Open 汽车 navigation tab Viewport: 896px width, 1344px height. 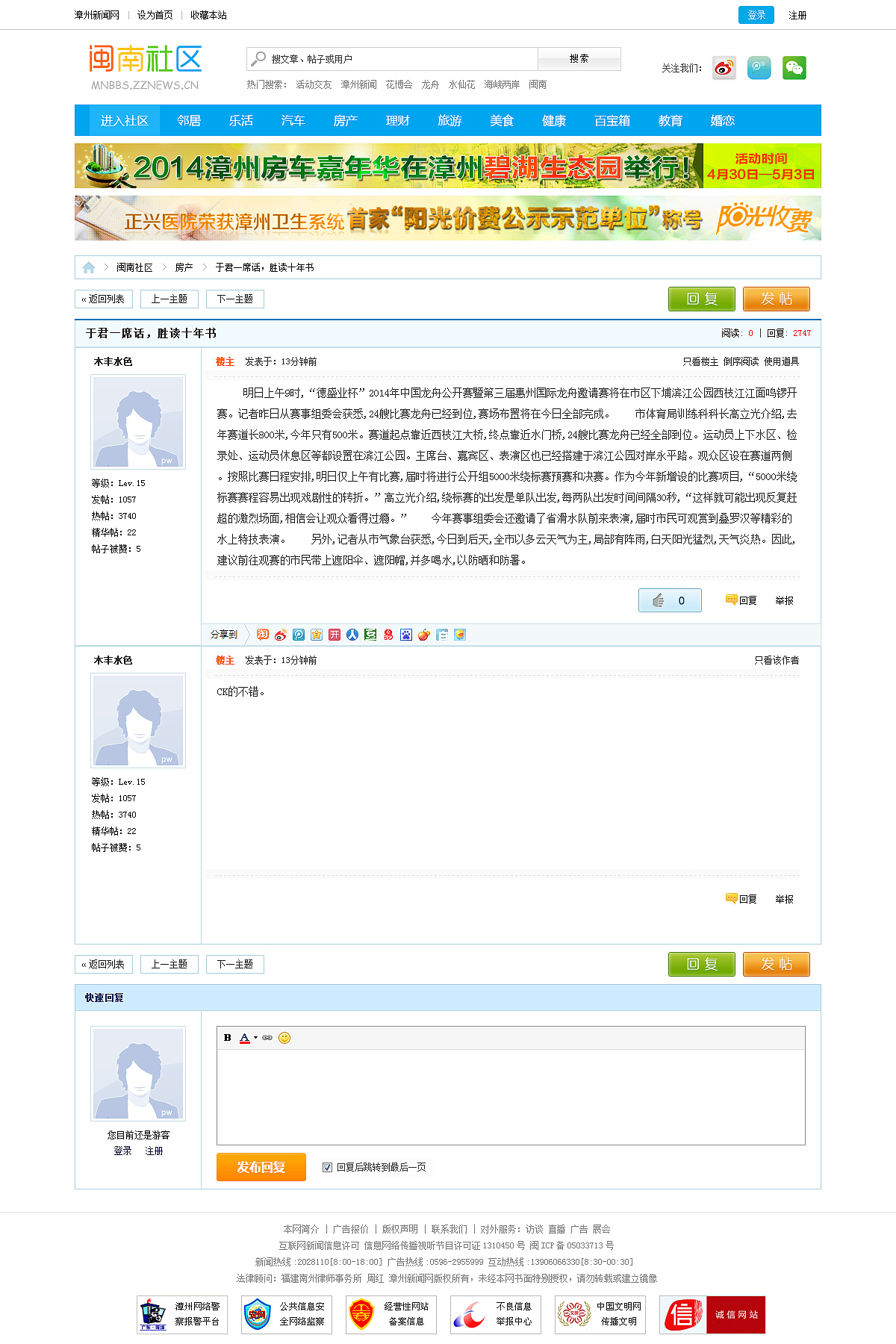293,120
